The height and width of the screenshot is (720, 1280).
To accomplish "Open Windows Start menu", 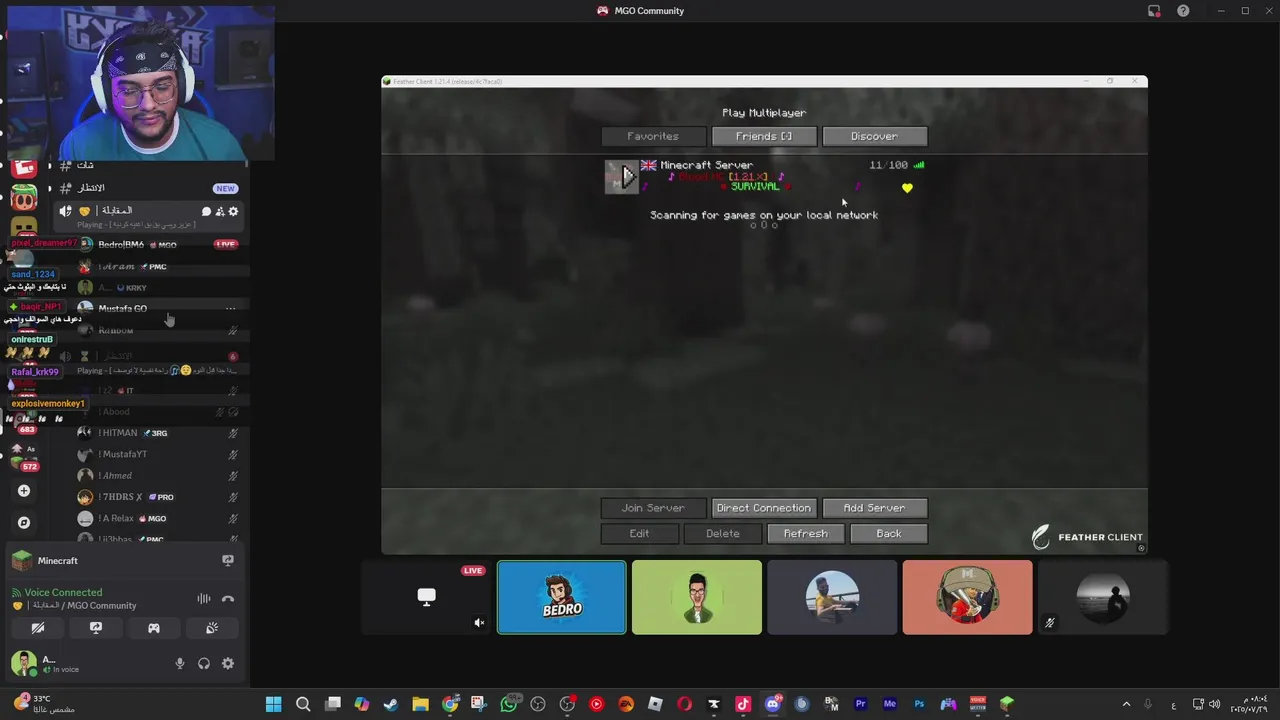I will [x=273, y=704].
